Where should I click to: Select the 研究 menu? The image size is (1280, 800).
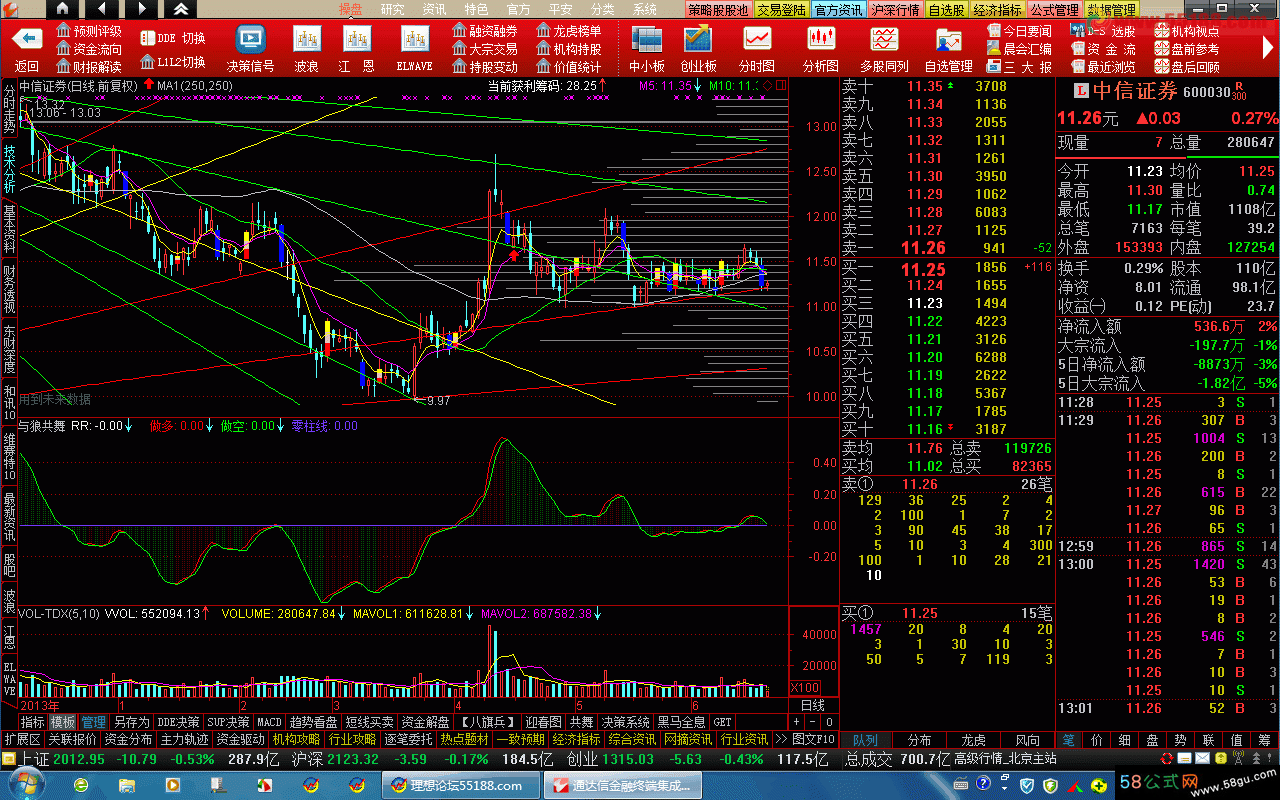click(393, 9)
